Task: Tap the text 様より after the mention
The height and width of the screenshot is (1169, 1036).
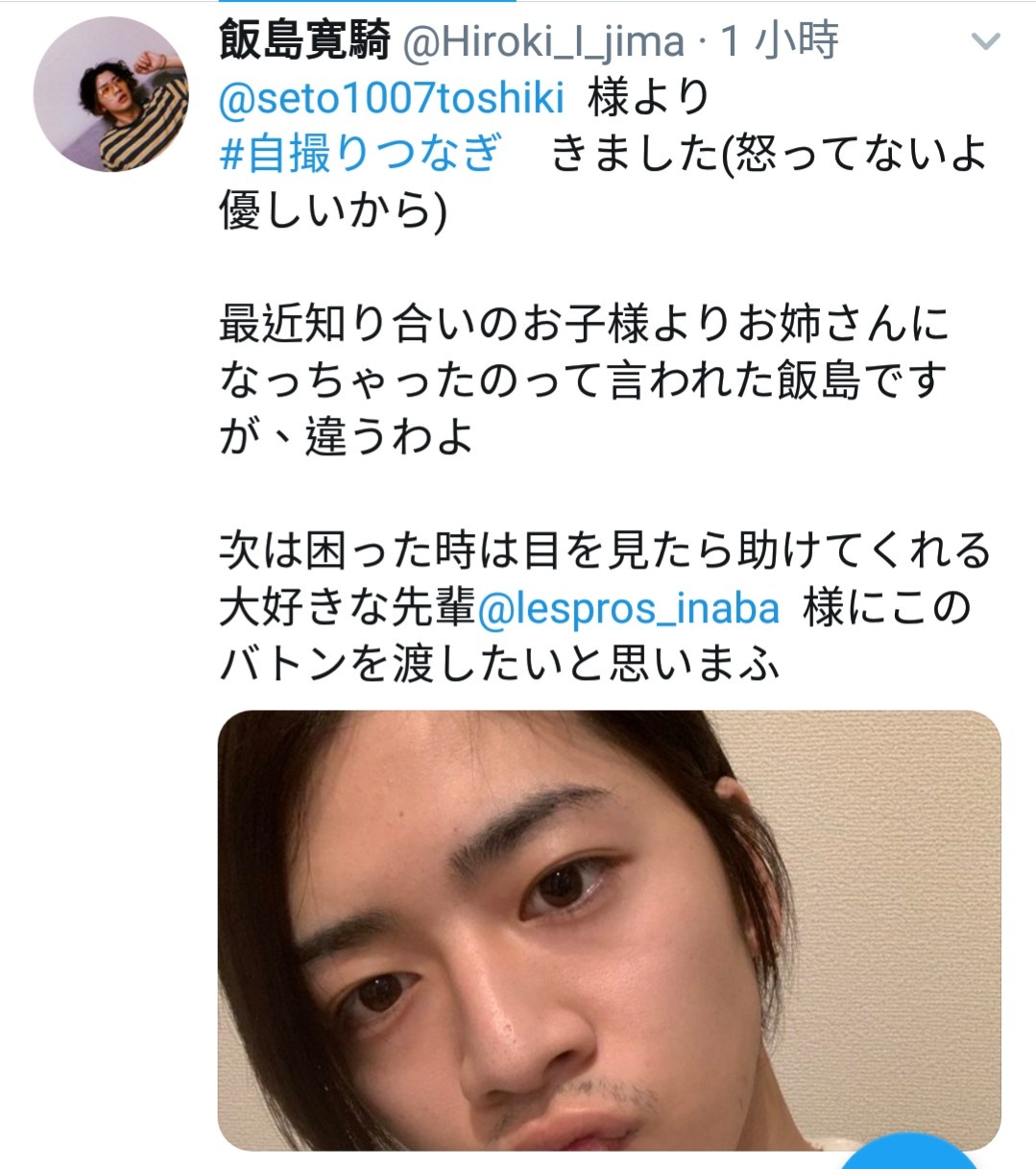Action: pos(649,98)
